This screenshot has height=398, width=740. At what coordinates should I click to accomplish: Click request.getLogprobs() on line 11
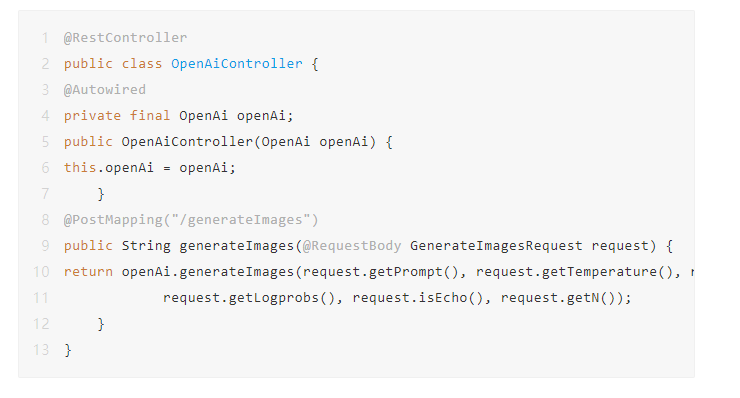pos(249,298)
